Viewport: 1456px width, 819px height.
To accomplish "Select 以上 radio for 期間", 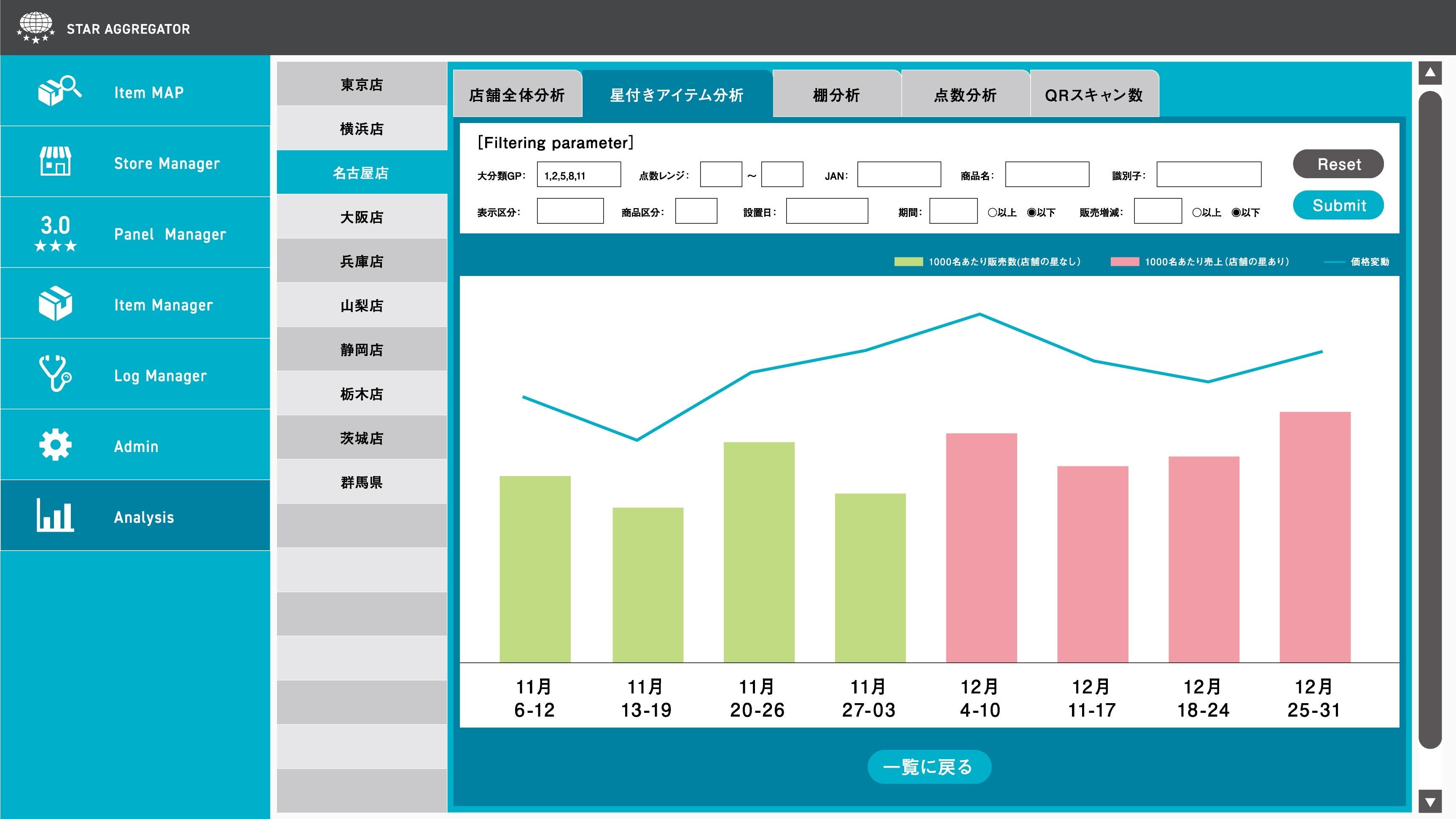I will [992, 213].
